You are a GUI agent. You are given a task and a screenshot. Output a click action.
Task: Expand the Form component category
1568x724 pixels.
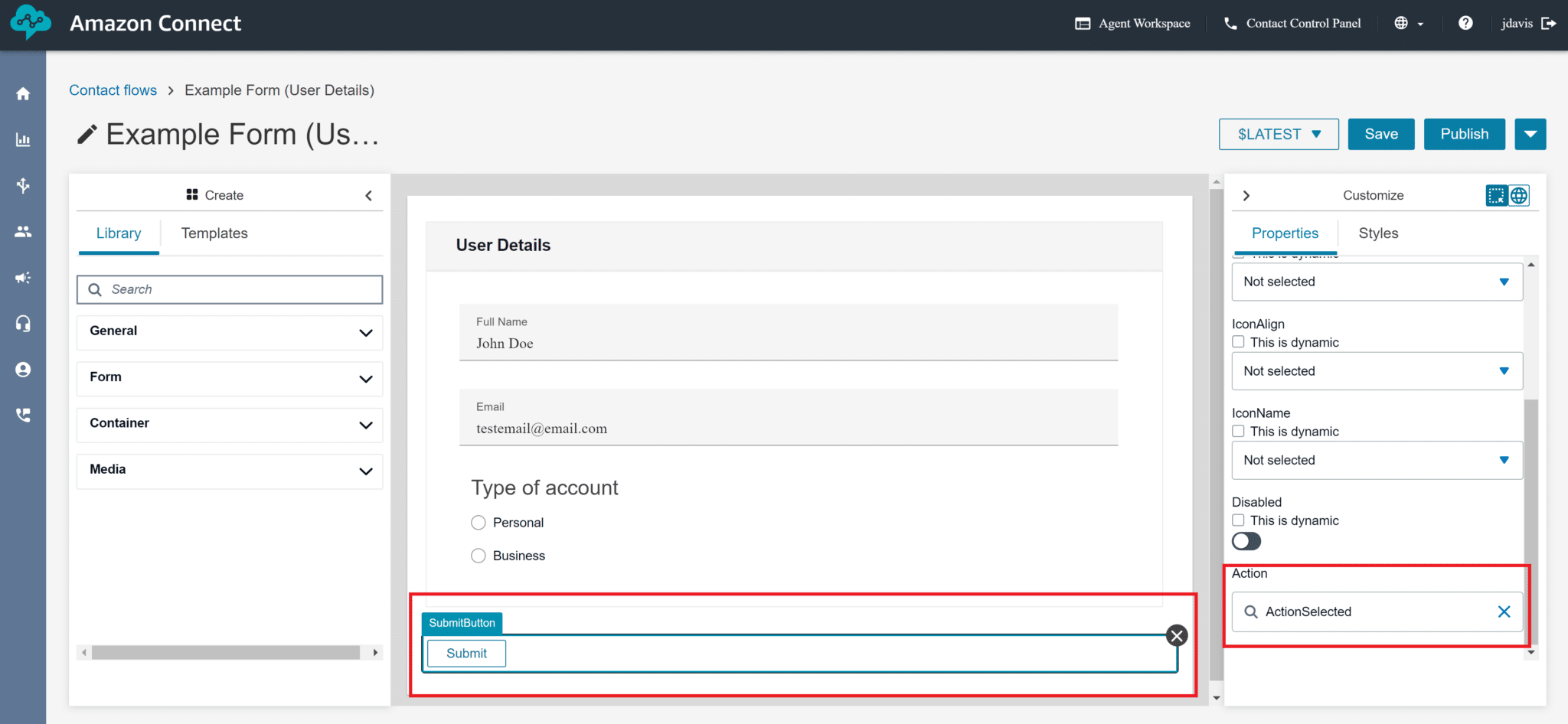tap(228, 378)
